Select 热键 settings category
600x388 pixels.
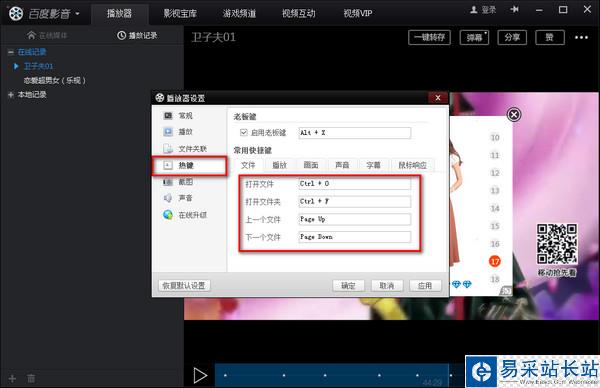(189, 166)
